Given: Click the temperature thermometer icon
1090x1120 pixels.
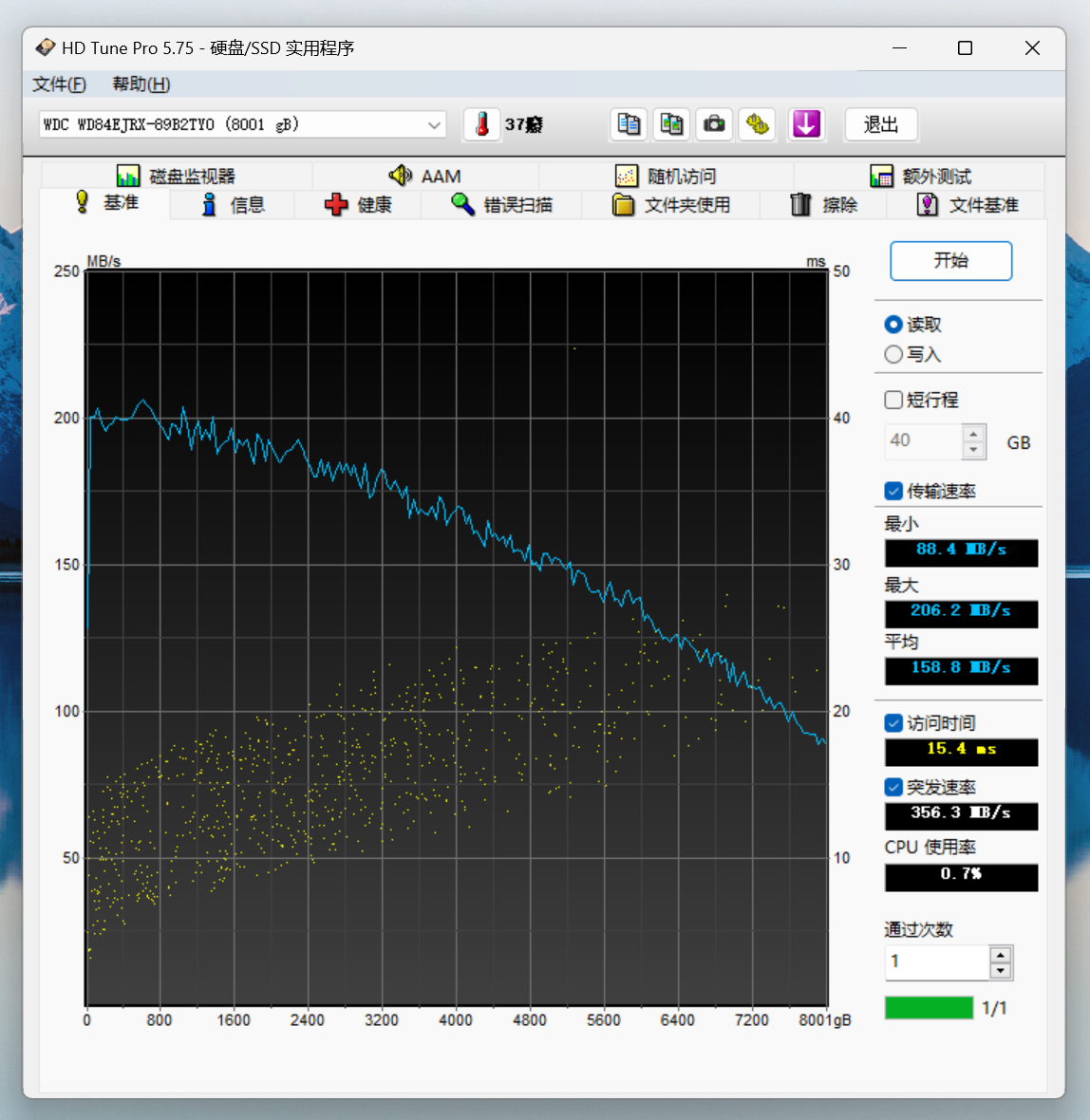Looking at the screenshot, I should click(x=481, y=125).
